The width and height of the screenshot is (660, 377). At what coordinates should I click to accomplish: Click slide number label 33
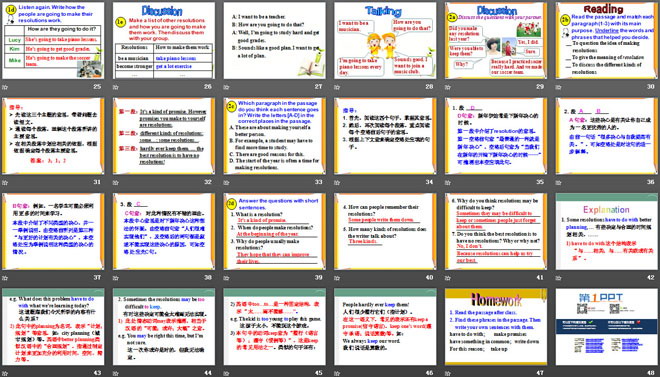coord(319,182)
